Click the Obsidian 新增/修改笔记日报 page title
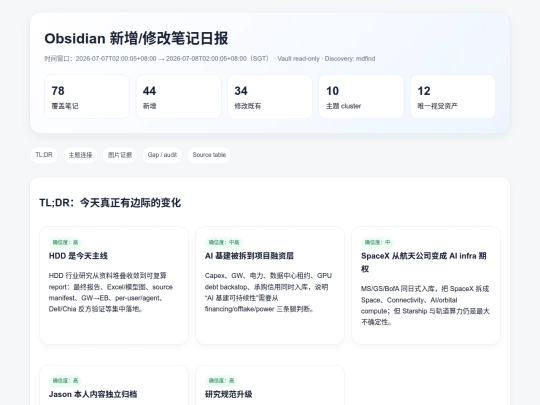This screenshot has width=540, height=405. pos(136,38)
